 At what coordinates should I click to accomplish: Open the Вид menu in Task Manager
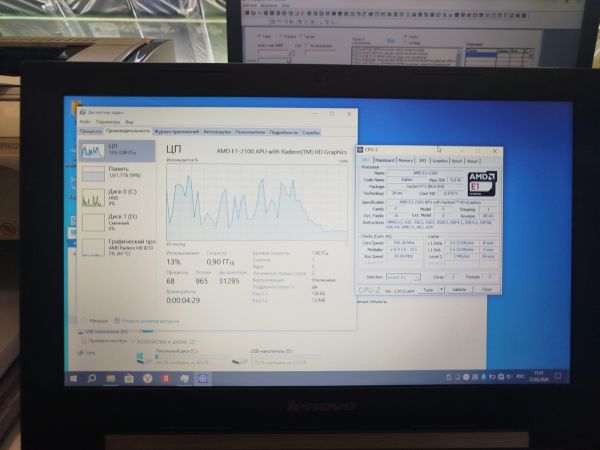coord(129,122)
